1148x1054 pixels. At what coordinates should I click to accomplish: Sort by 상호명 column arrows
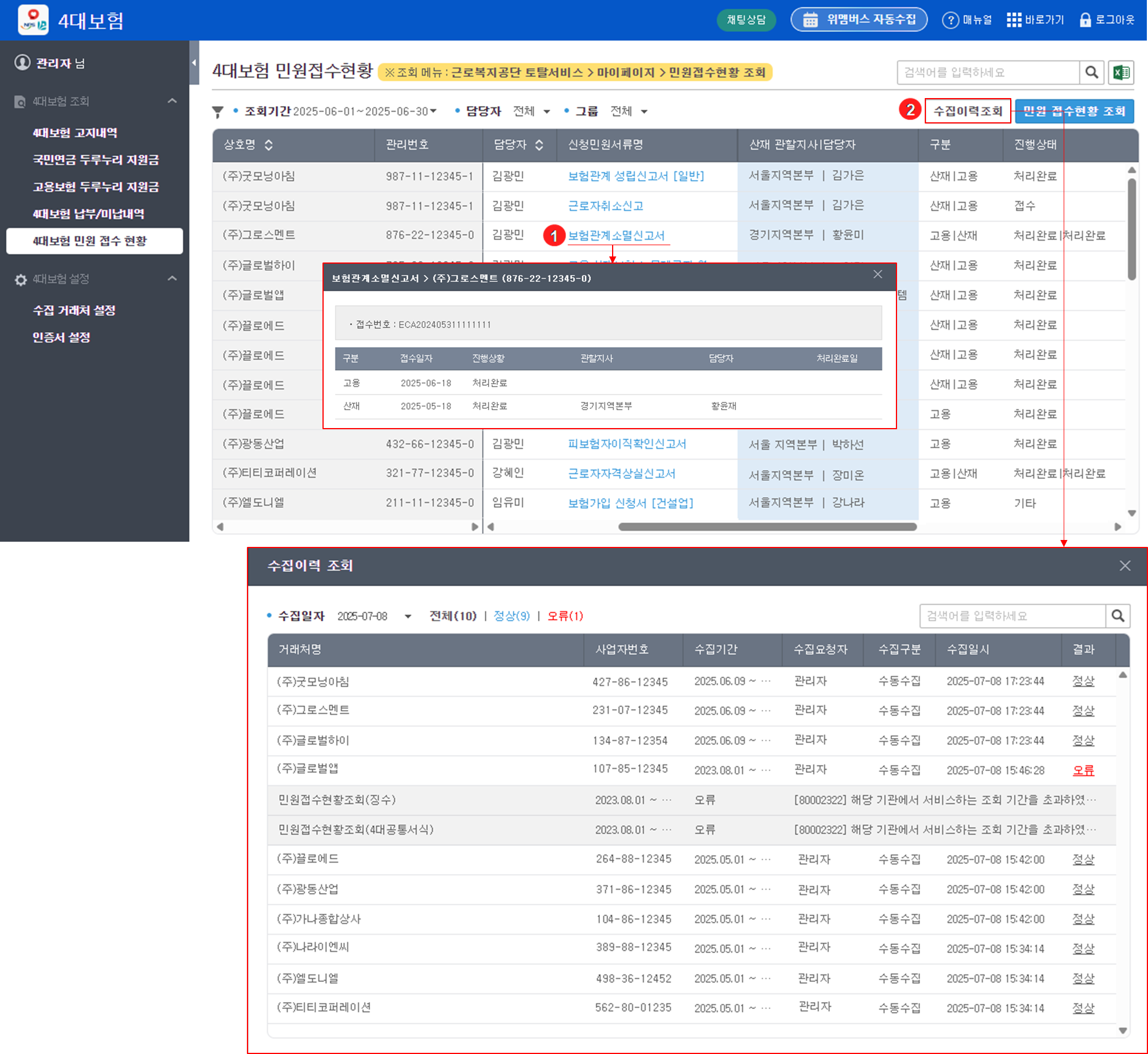[269, 145]
